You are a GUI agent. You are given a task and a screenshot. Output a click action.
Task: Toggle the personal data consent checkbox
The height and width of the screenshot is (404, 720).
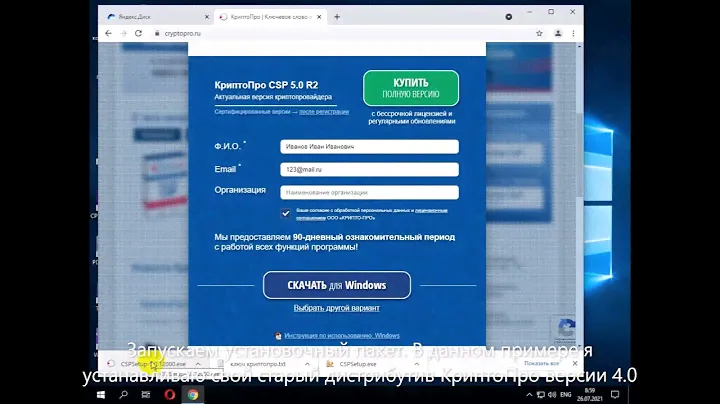coord(286,213)
